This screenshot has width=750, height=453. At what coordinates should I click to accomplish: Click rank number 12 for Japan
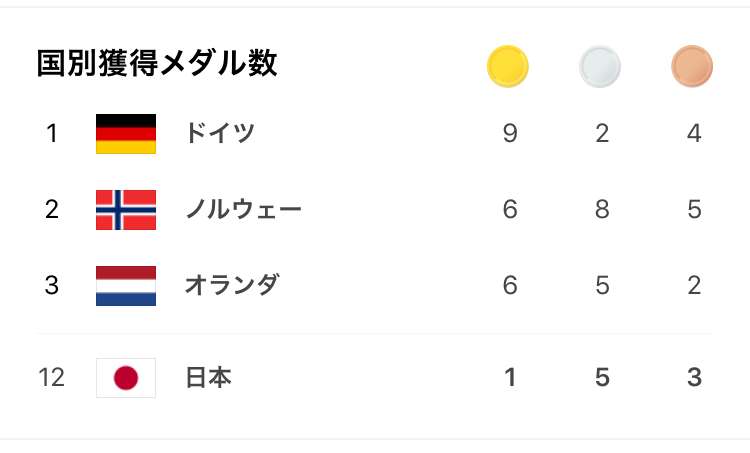tap(51, 377)
